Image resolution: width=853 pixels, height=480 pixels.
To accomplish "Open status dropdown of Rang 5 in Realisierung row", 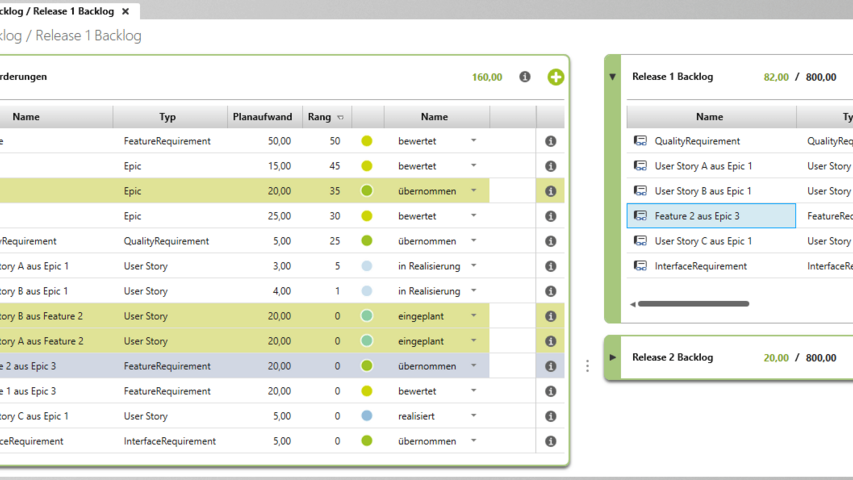I will click(x=474, y=266).
